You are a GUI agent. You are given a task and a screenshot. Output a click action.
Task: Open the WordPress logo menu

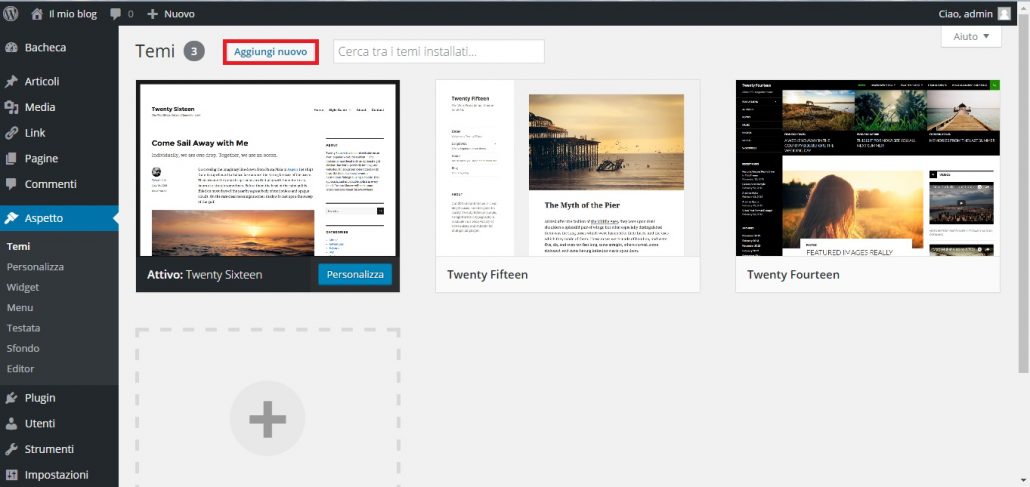pos(11,13)
